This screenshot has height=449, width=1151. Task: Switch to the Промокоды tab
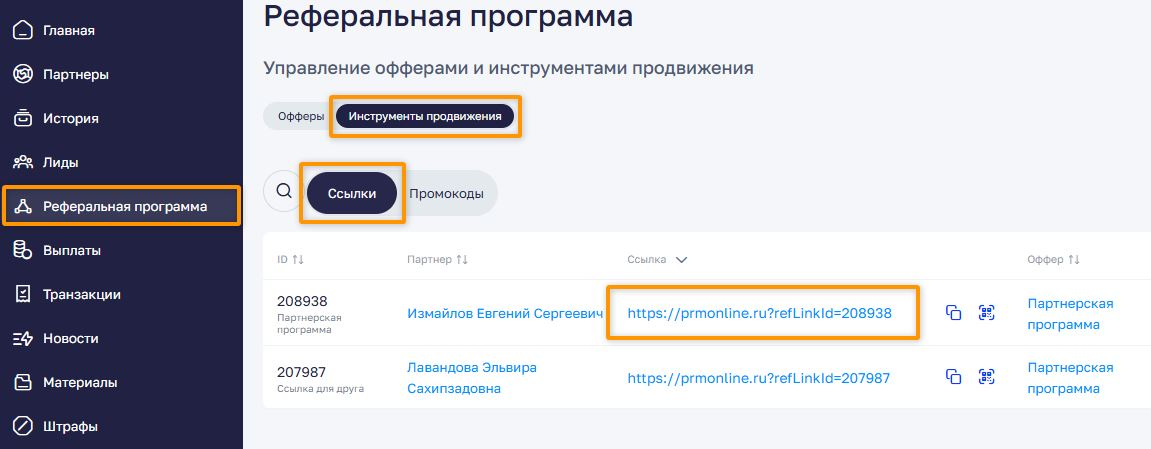(x=446, y=193)
